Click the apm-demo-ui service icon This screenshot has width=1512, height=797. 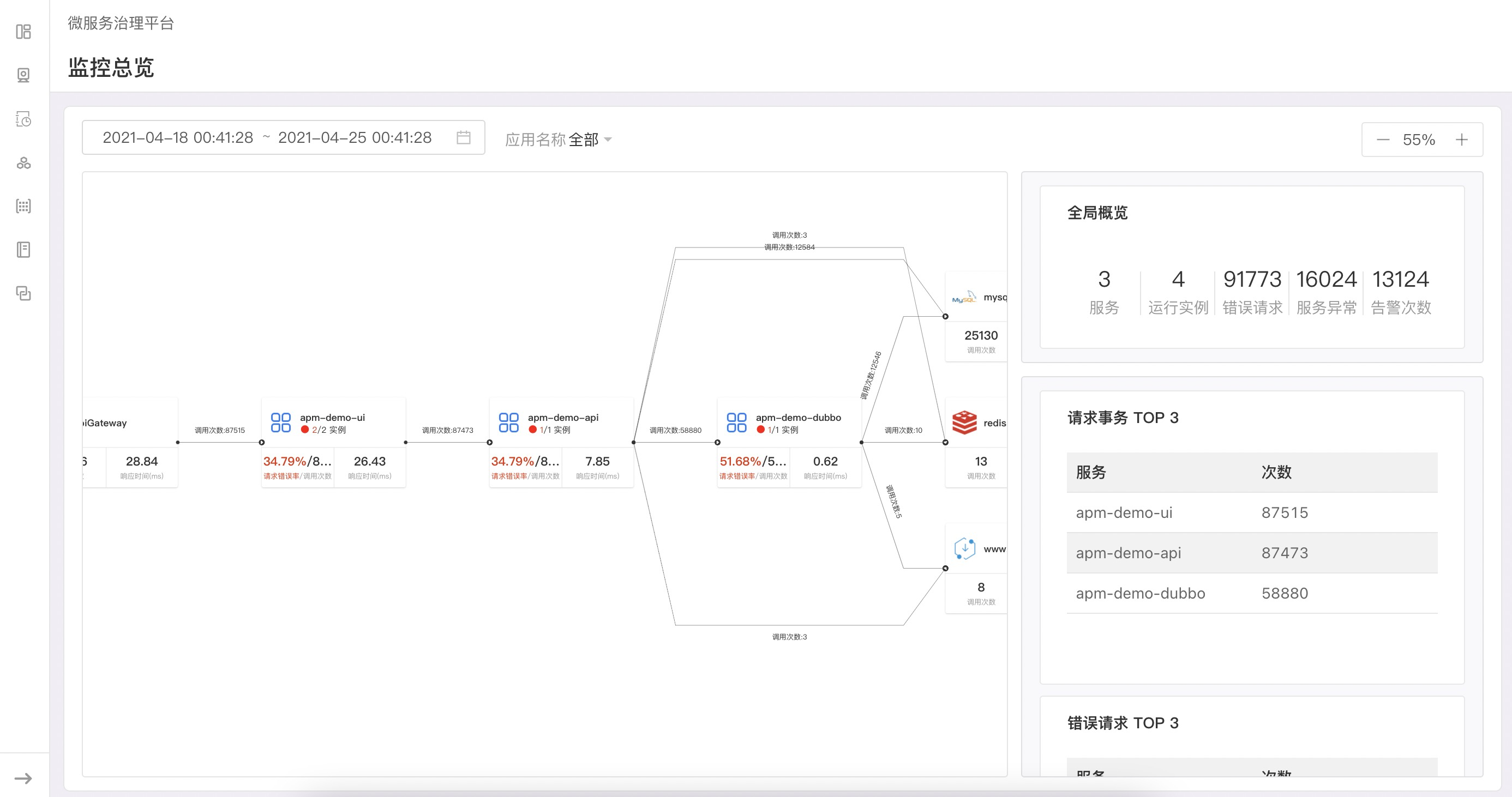pyautogui.click(x=280, y=422)
